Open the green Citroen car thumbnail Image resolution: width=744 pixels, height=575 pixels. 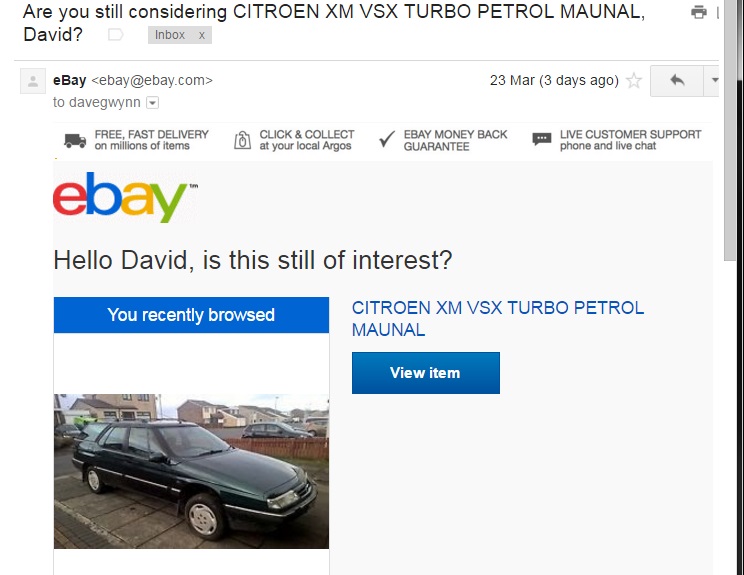pyautogui.click(x=191, y=471)
